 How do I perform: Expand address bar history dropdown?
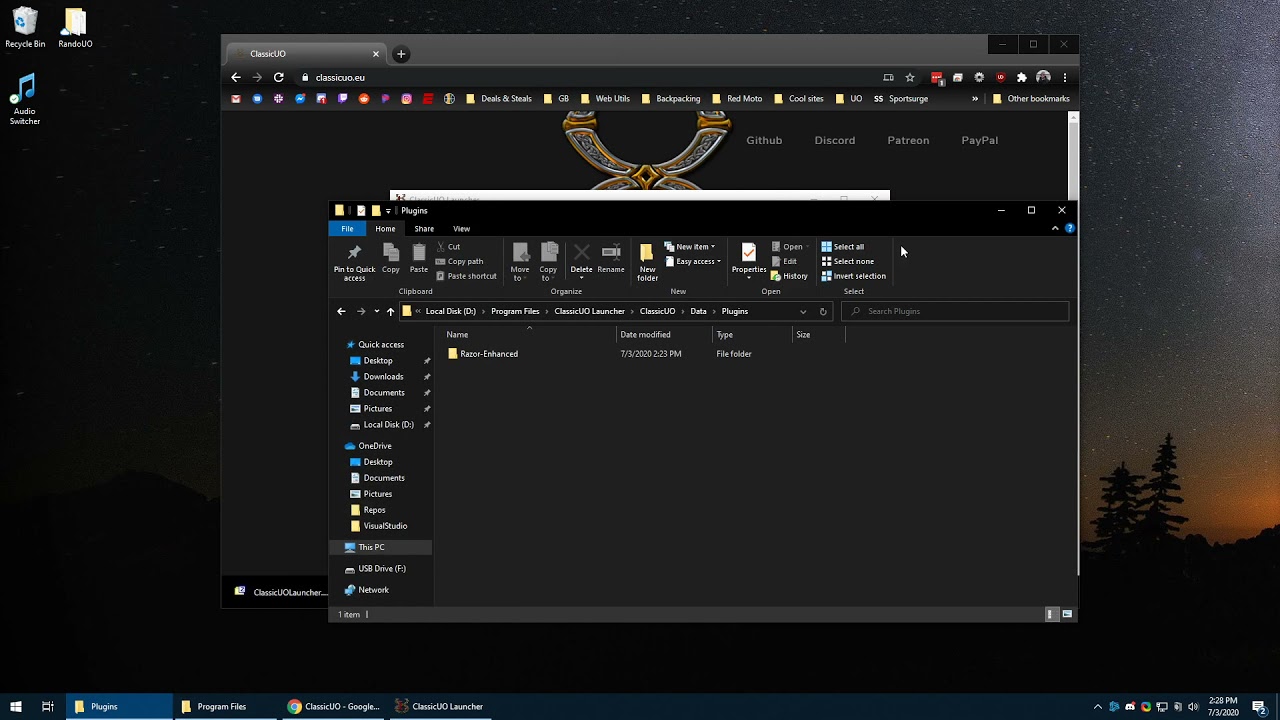pyautogui.click(x=802, y=311)
